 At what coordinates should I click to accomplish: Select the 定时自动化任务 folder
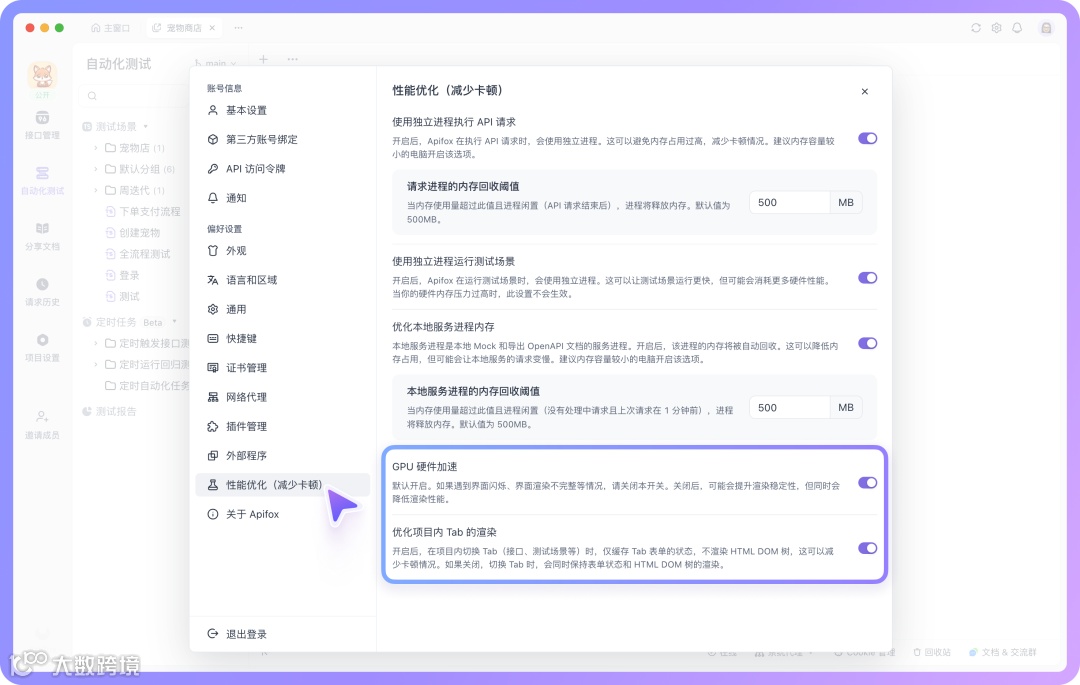147,386
